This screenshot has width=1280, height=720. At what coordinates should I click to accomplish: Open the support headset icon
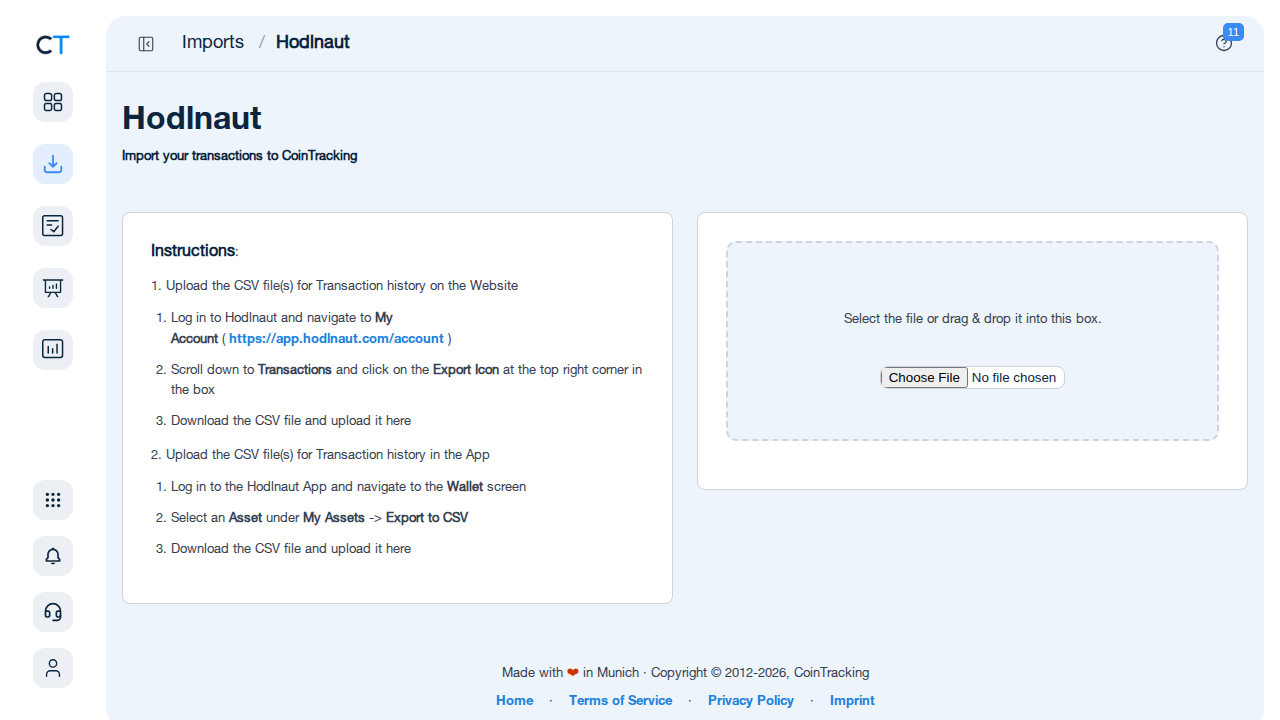pyautogui.click(x=53, y=612)
